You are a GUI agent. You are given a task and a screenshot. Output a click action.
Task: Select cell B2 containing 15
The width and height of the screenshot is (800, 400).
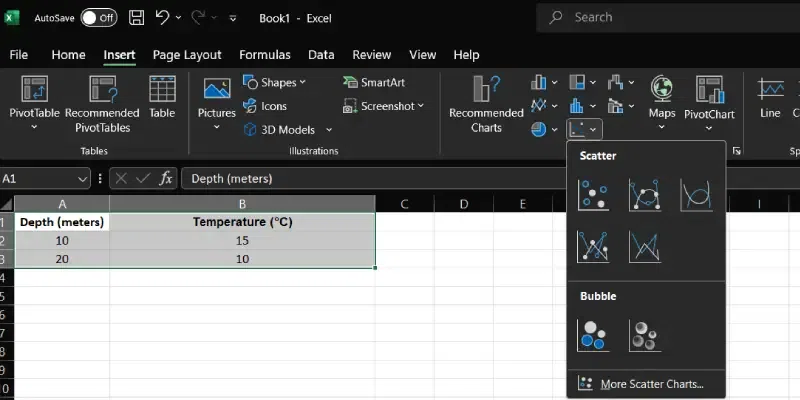[x=242, y=241]
